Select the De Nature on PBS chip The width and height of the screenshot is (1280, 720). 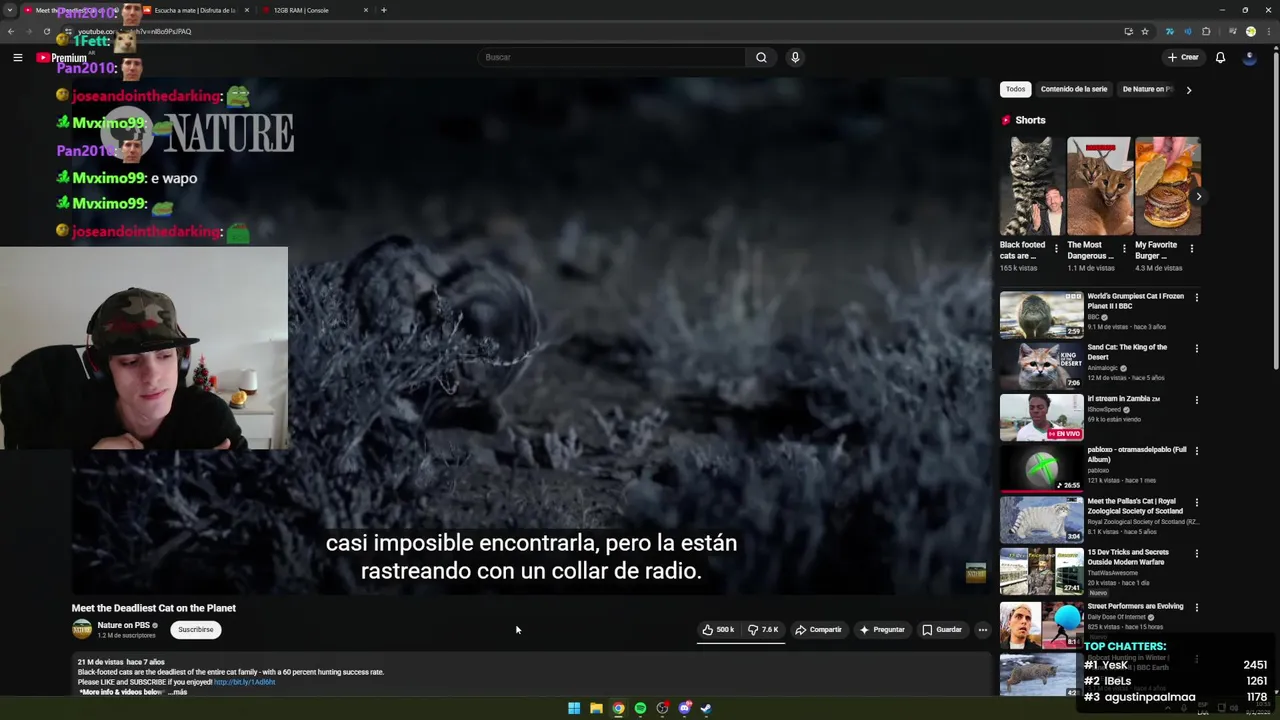point(1146,89)
